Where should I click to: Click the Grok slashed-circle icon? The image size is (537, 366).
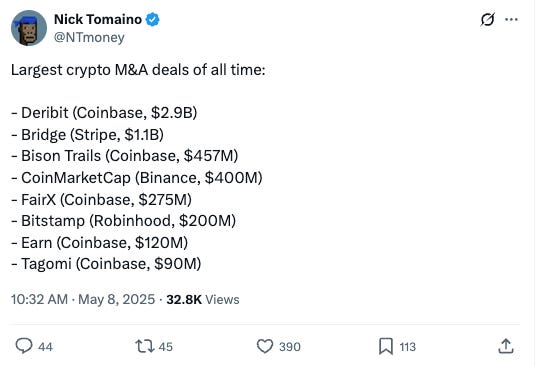pos(487,20)
